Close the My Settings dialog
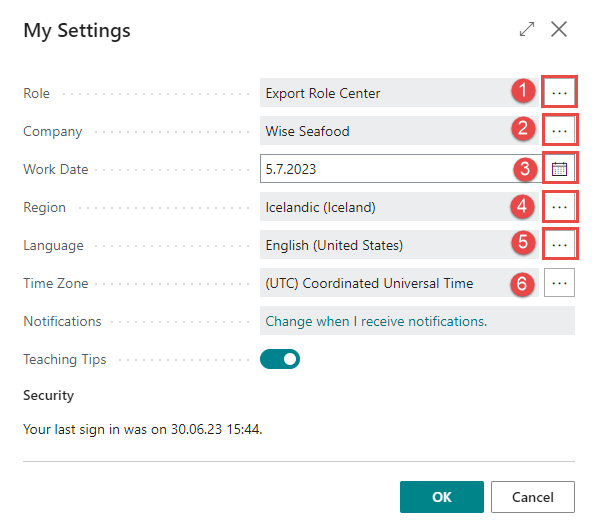The height and width of the screenshot is (532, 594). point(559,29)
